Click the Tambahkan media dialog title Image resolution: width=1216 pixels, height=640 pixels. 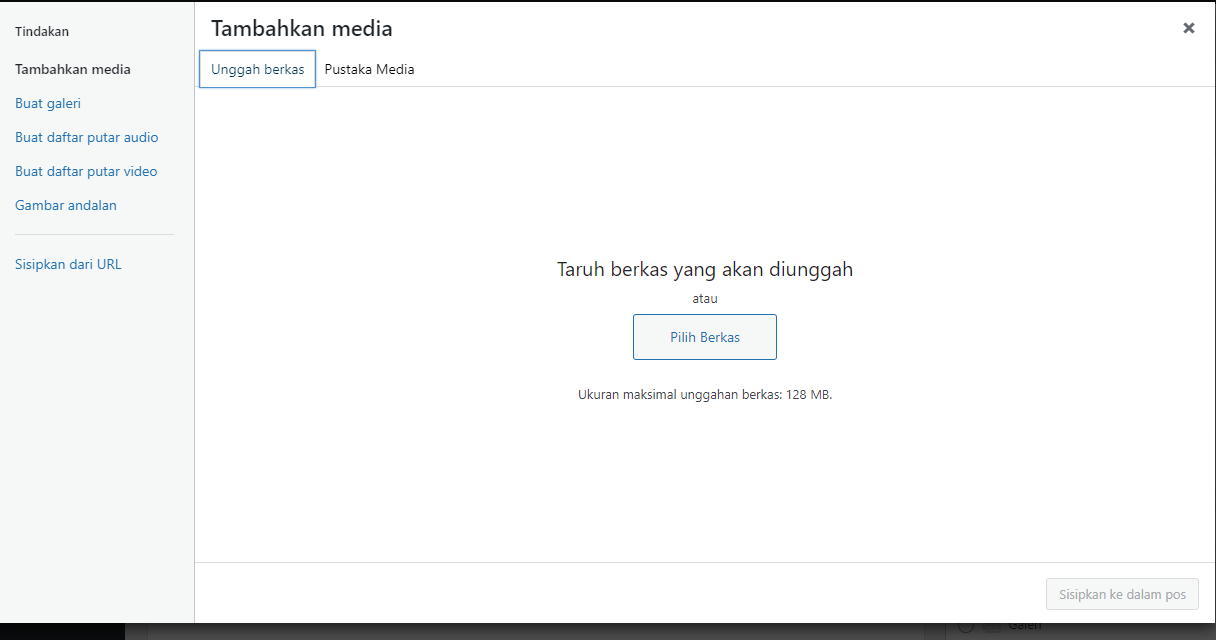301,29
